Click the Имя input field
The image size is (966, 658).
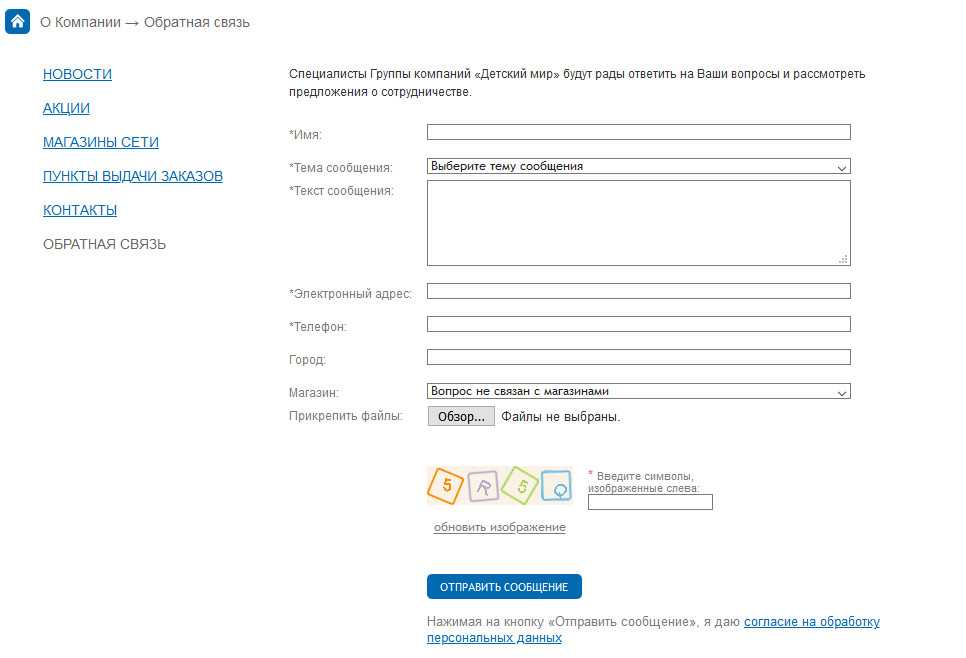tap(638, 132)
